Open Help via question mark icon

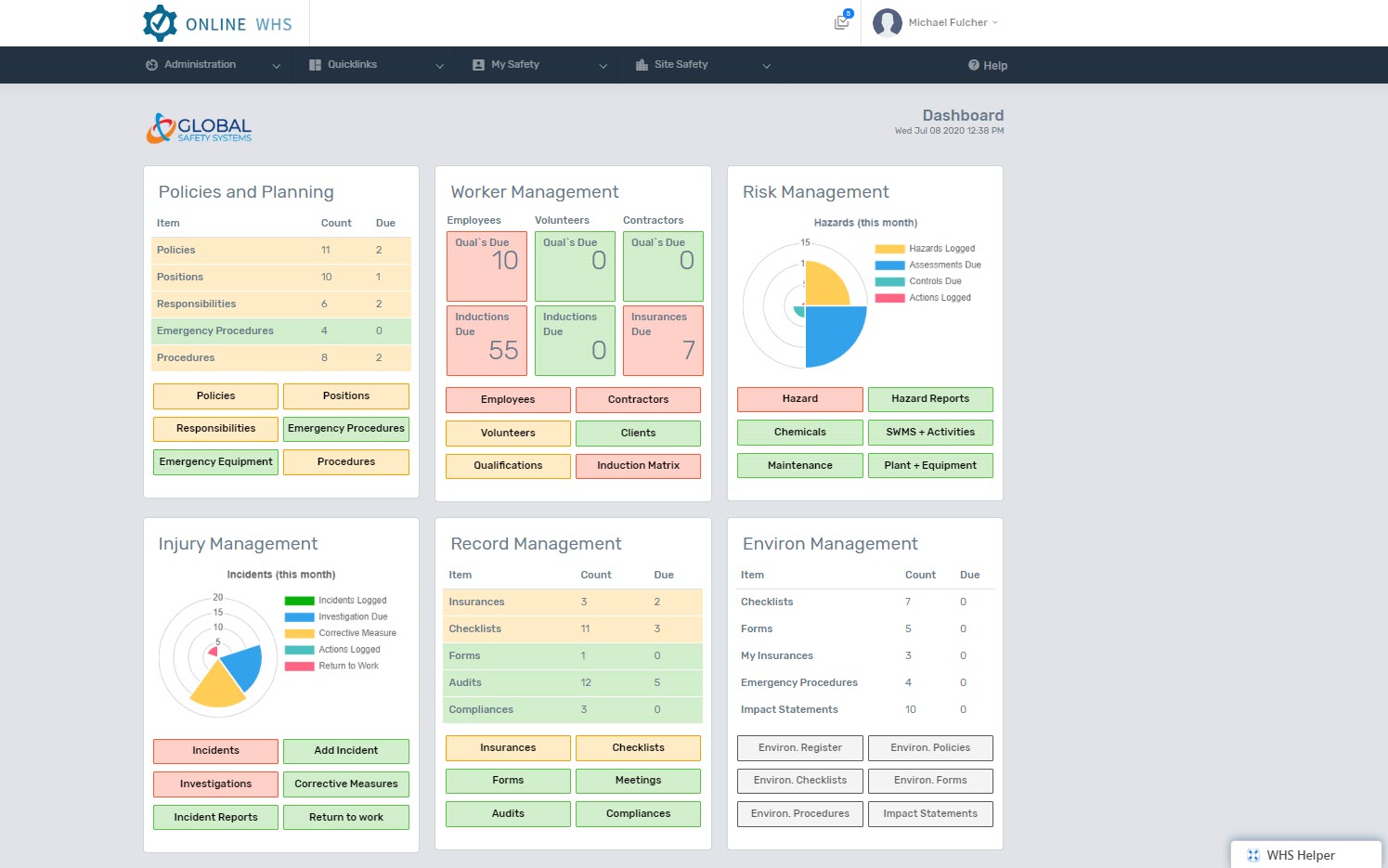(x=974, y=65)
